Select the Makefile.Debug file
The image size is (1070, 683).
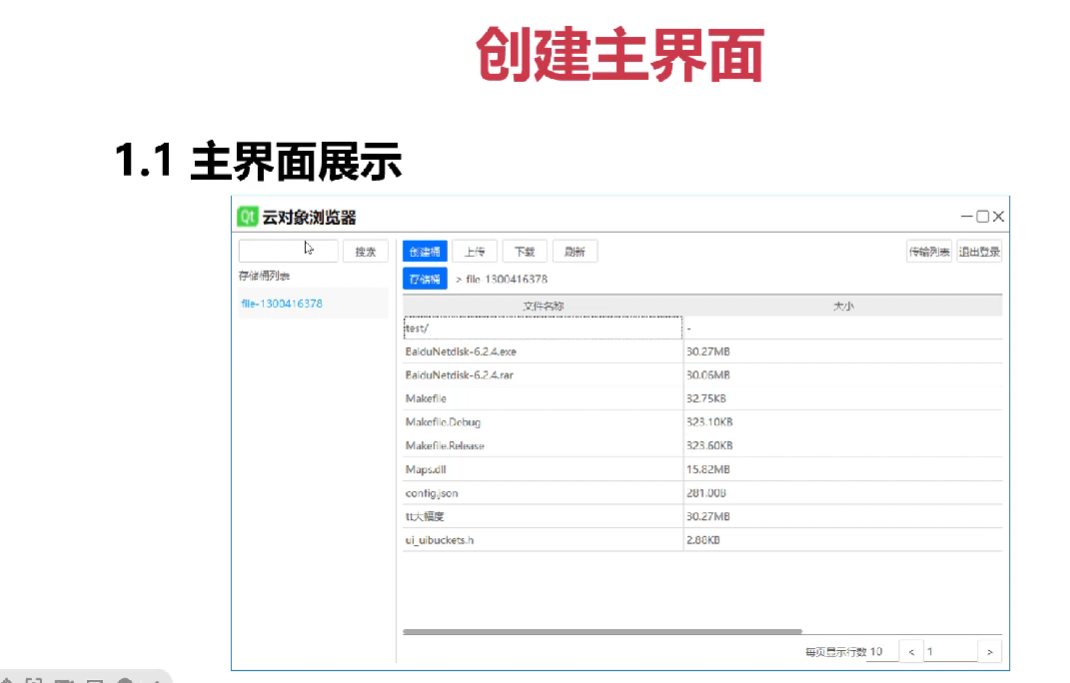(543, 422)
